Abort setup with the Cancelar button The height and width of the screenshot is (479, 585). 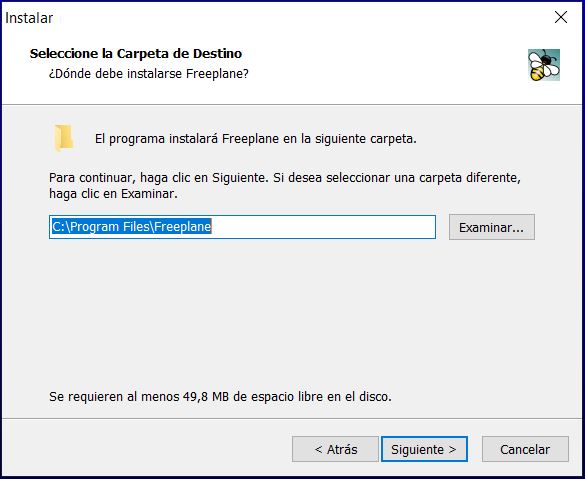[x=525, y=449]
